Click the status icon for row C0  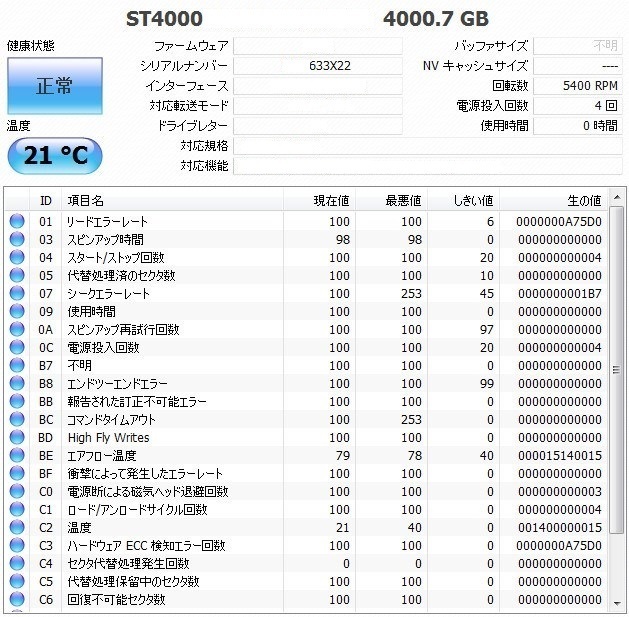[17, 491]
